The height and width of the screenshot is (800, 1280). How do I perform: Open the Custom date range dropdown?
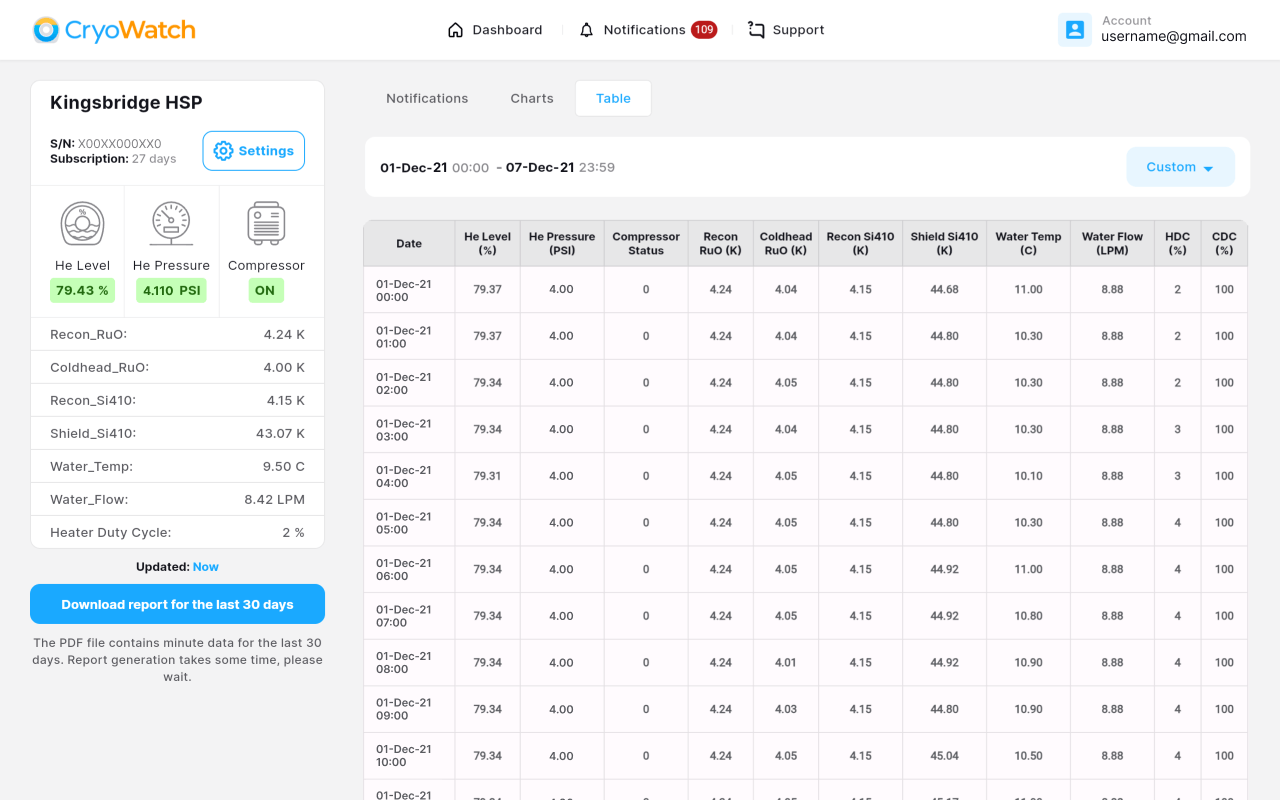[1181, 167]
